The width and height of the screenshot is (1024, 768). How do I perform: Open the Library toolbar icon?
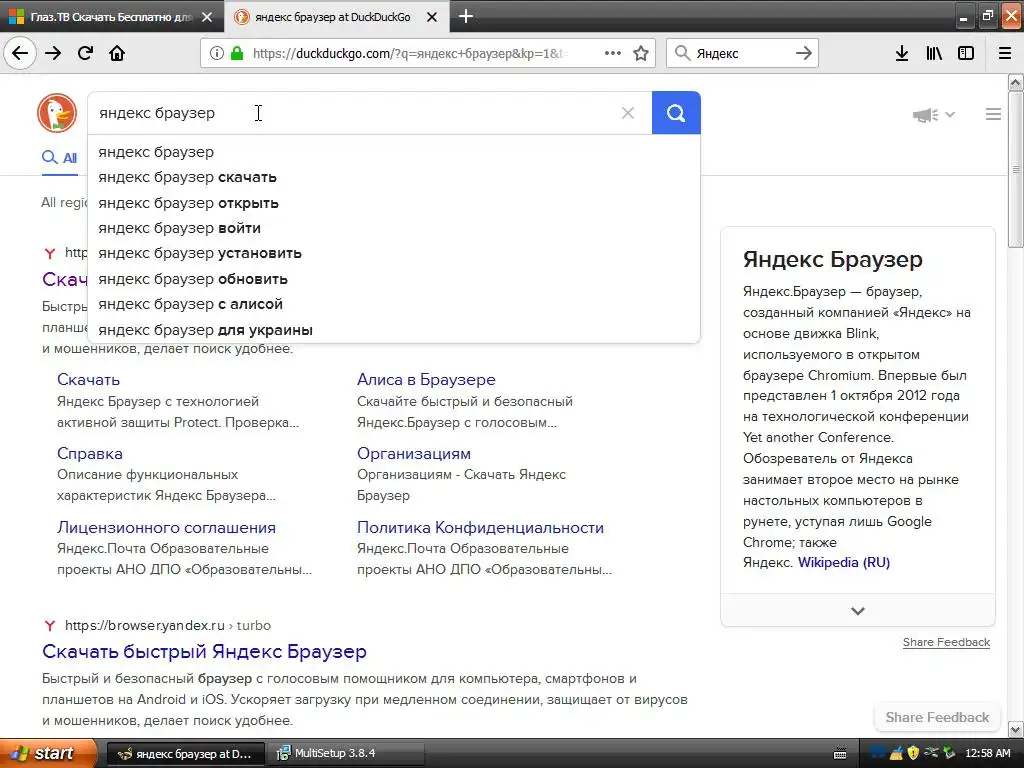point(934,53)
